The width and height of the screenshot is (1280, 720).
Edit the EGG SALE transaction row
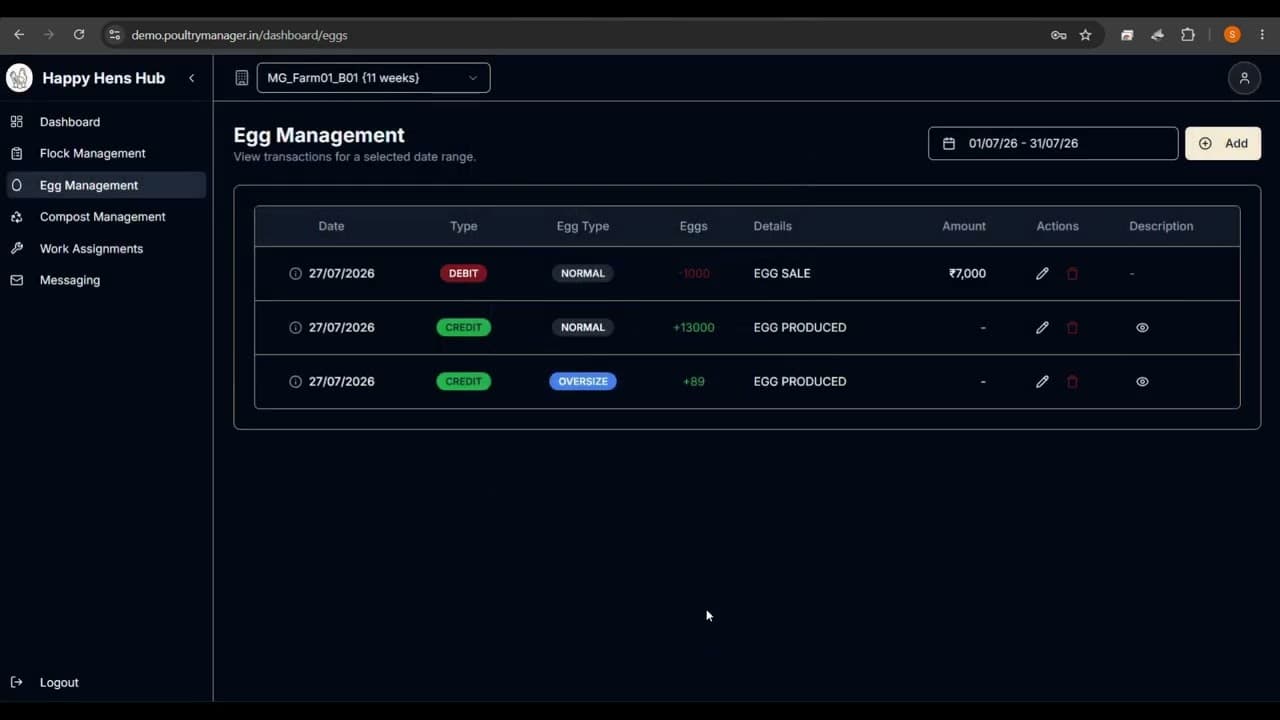1042,273
